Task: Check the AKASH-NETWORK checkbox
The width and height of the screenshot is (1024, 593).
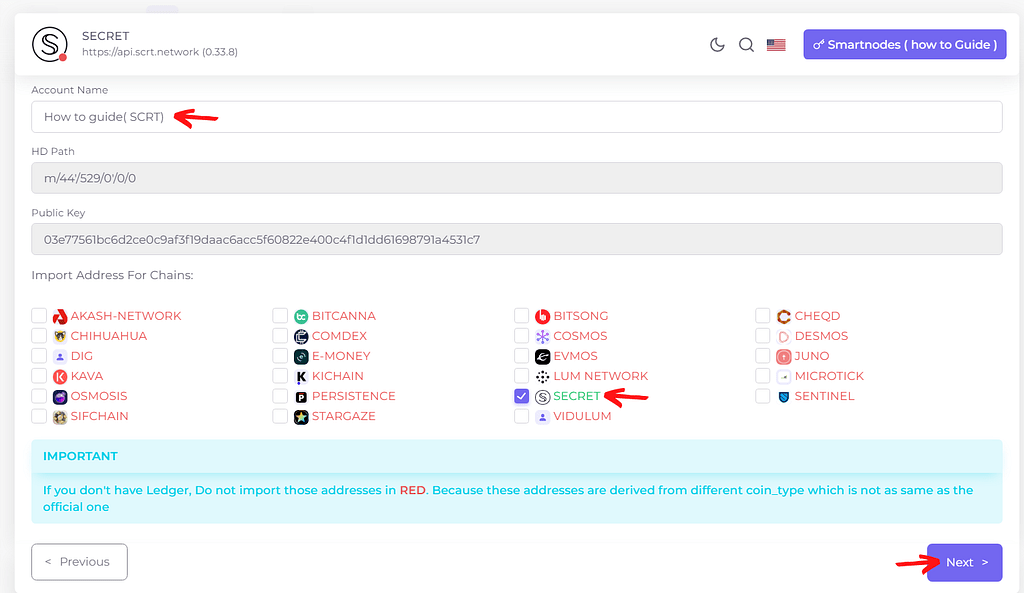Action: (x=39, y=315)
